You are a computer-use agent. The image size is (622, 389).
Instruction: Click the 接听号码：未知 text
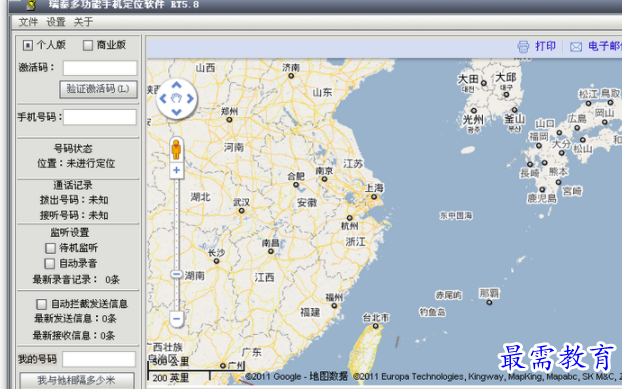74,215
